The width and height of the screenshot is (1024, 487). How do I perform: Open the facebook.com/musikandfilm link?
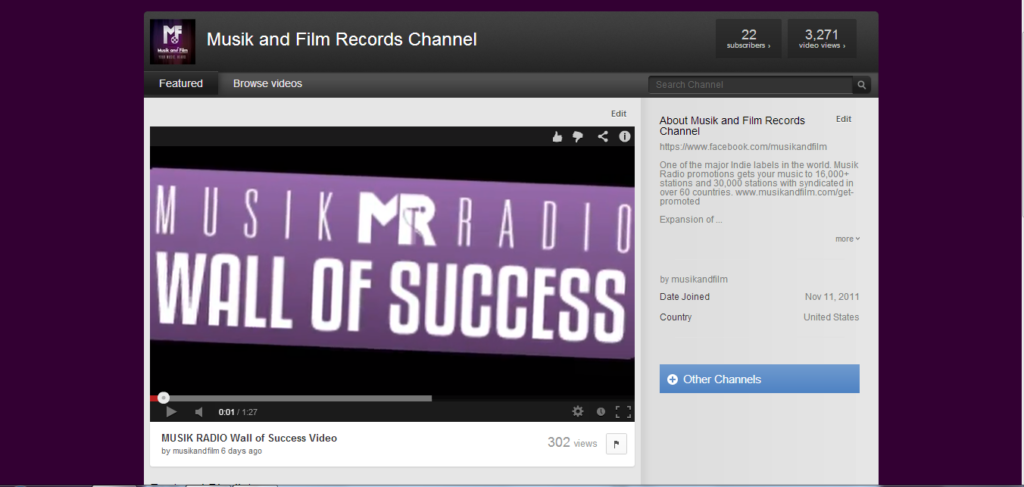pyautogui.click(x=743, y=147)
